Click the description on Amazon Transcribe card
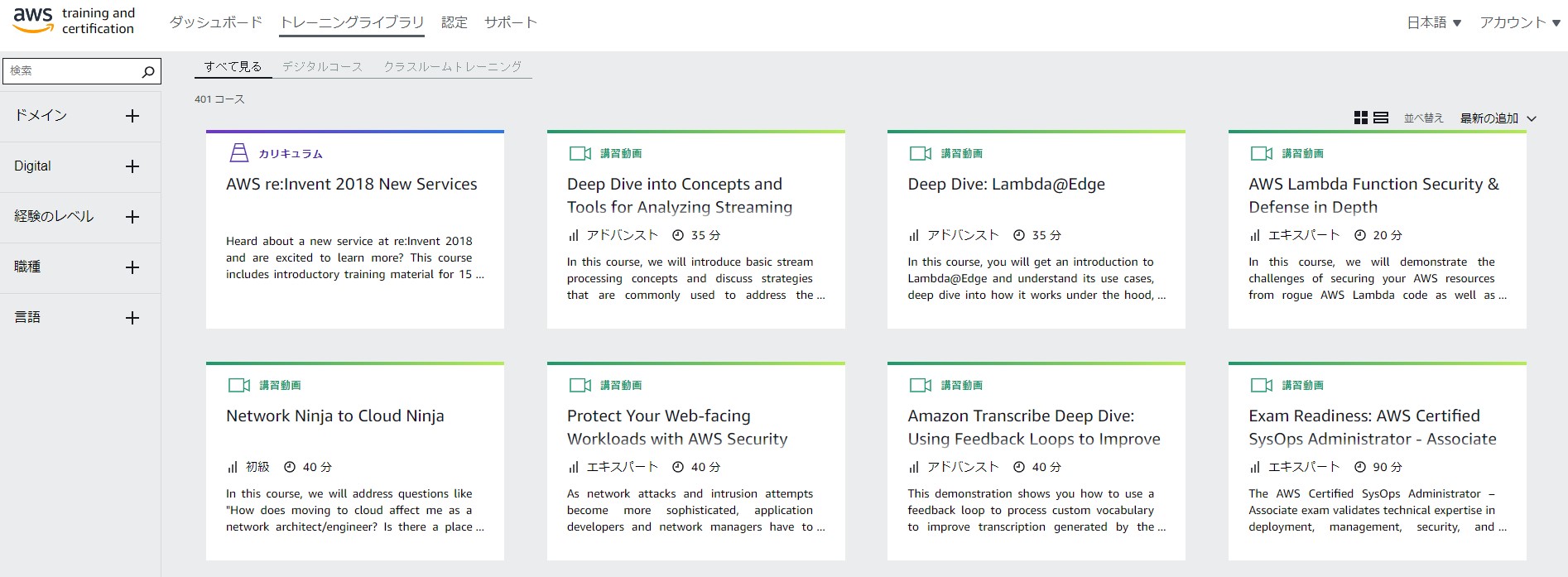The height and width of the screenshot is (577, 1568). tap(1037, 510)
